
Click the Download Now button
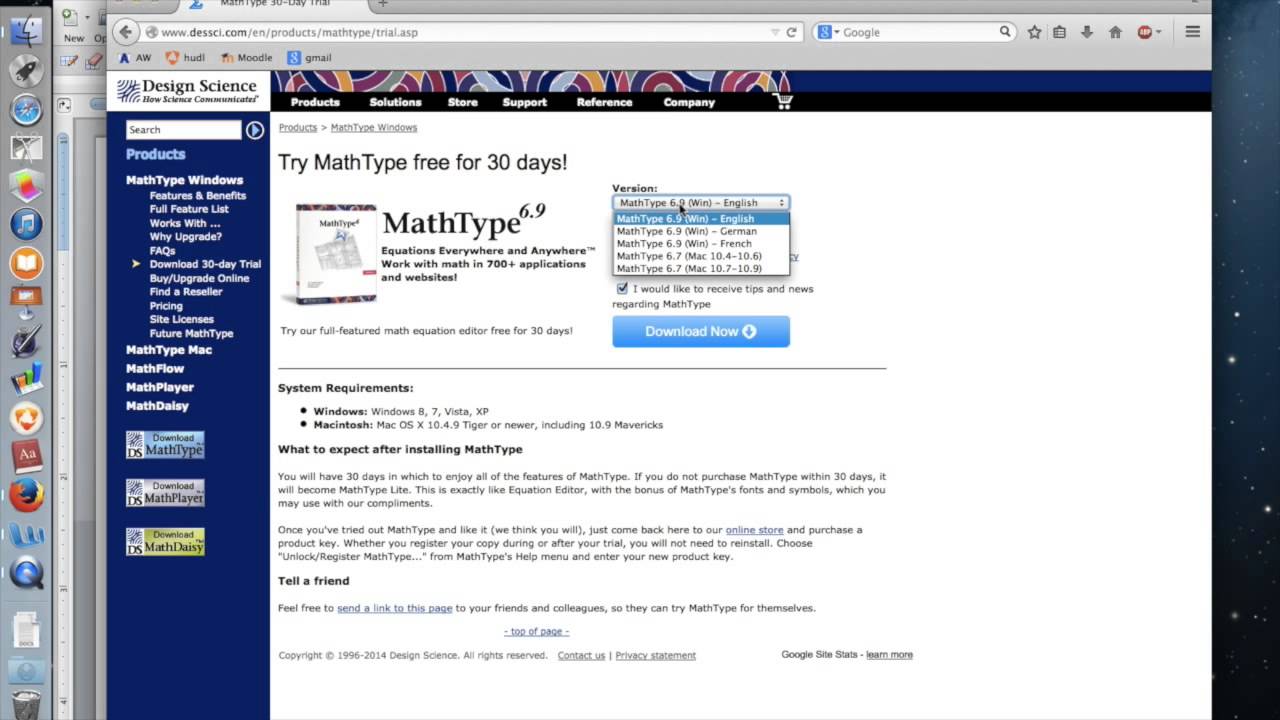pyautogui.click(x=701, y=332)
